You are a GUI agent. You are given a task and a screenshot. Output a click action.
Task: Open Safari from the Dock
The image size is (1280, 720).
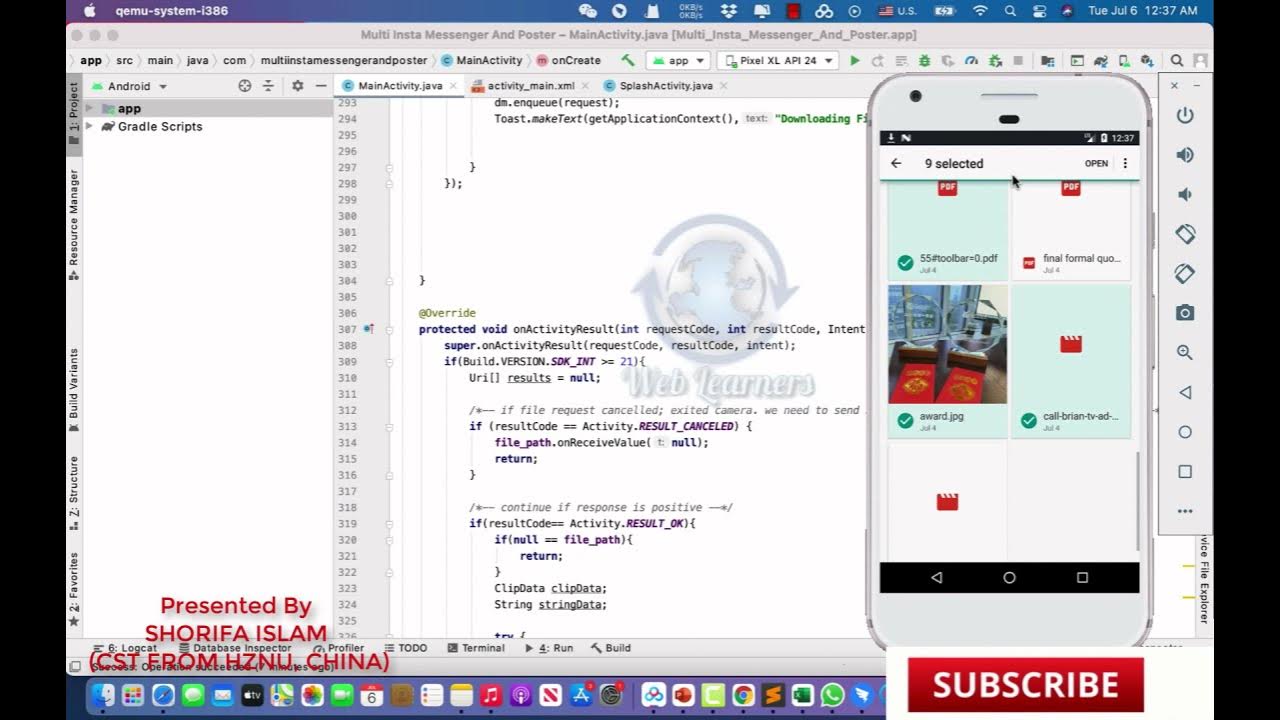(x=163, y=694)
